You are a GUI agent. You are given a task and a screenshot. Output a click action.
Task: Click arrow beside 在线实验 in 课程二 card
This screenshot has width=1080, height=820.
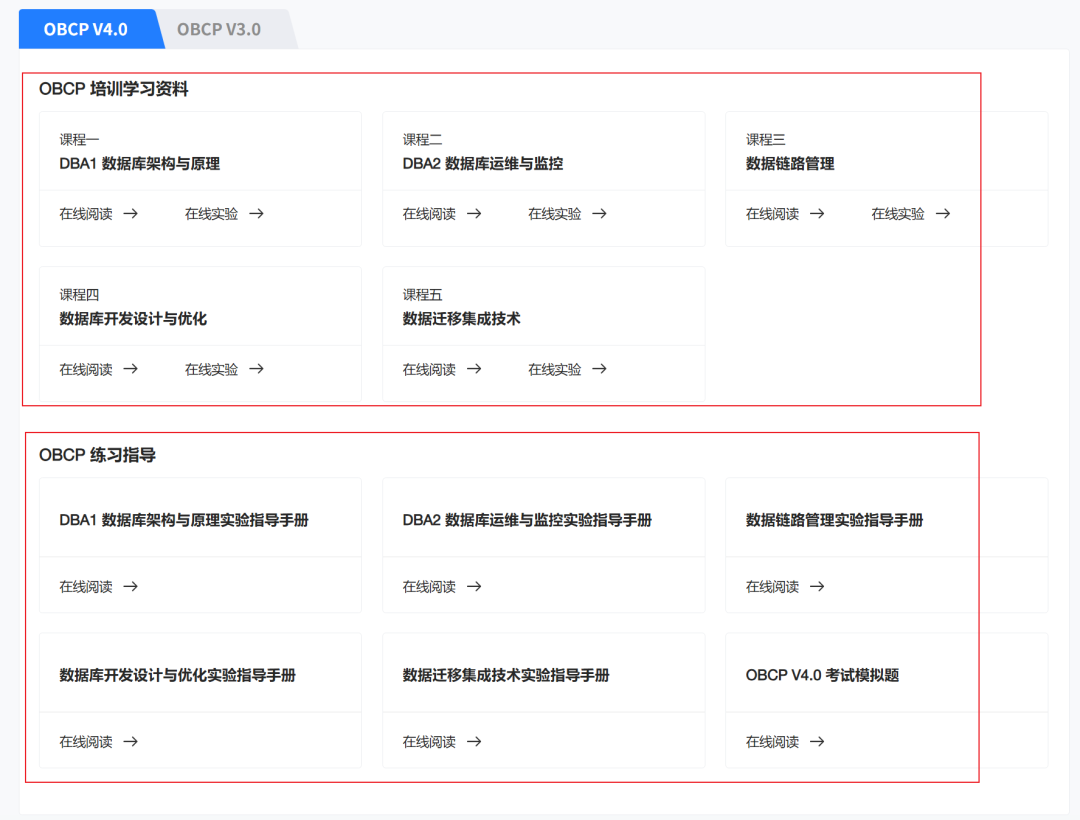(599, 214)
